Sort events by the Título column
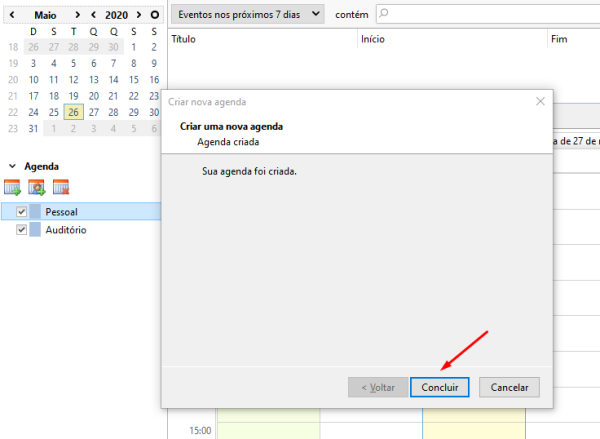Image resolution: width=600 pixels, height=439 pixels. pyautogui.click(x=262, y=39)
